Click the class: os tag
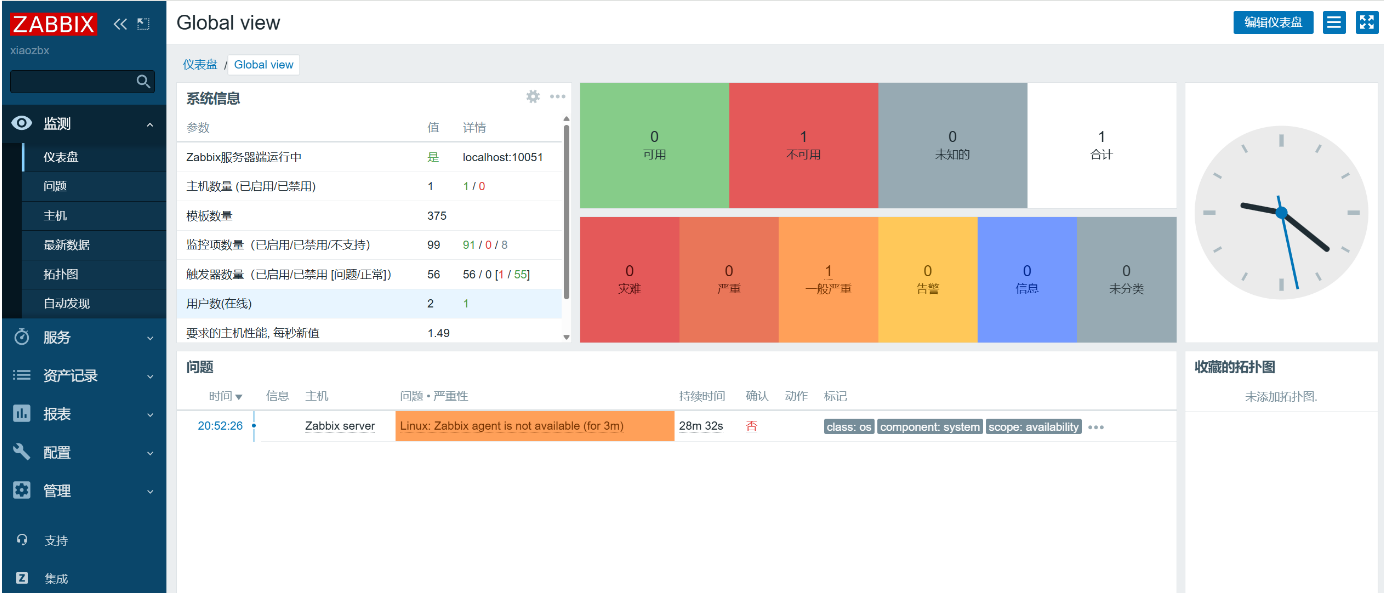 coord(849,427)
